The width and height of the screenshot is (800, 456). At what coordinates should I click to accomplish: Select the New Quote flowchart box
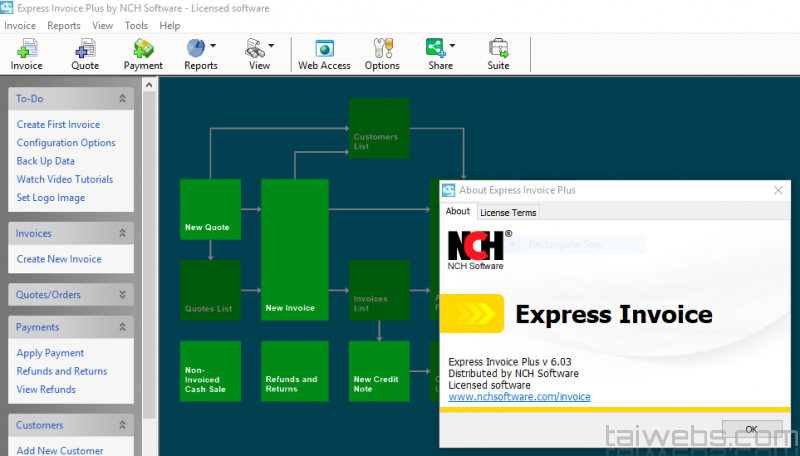click(210, 210)
